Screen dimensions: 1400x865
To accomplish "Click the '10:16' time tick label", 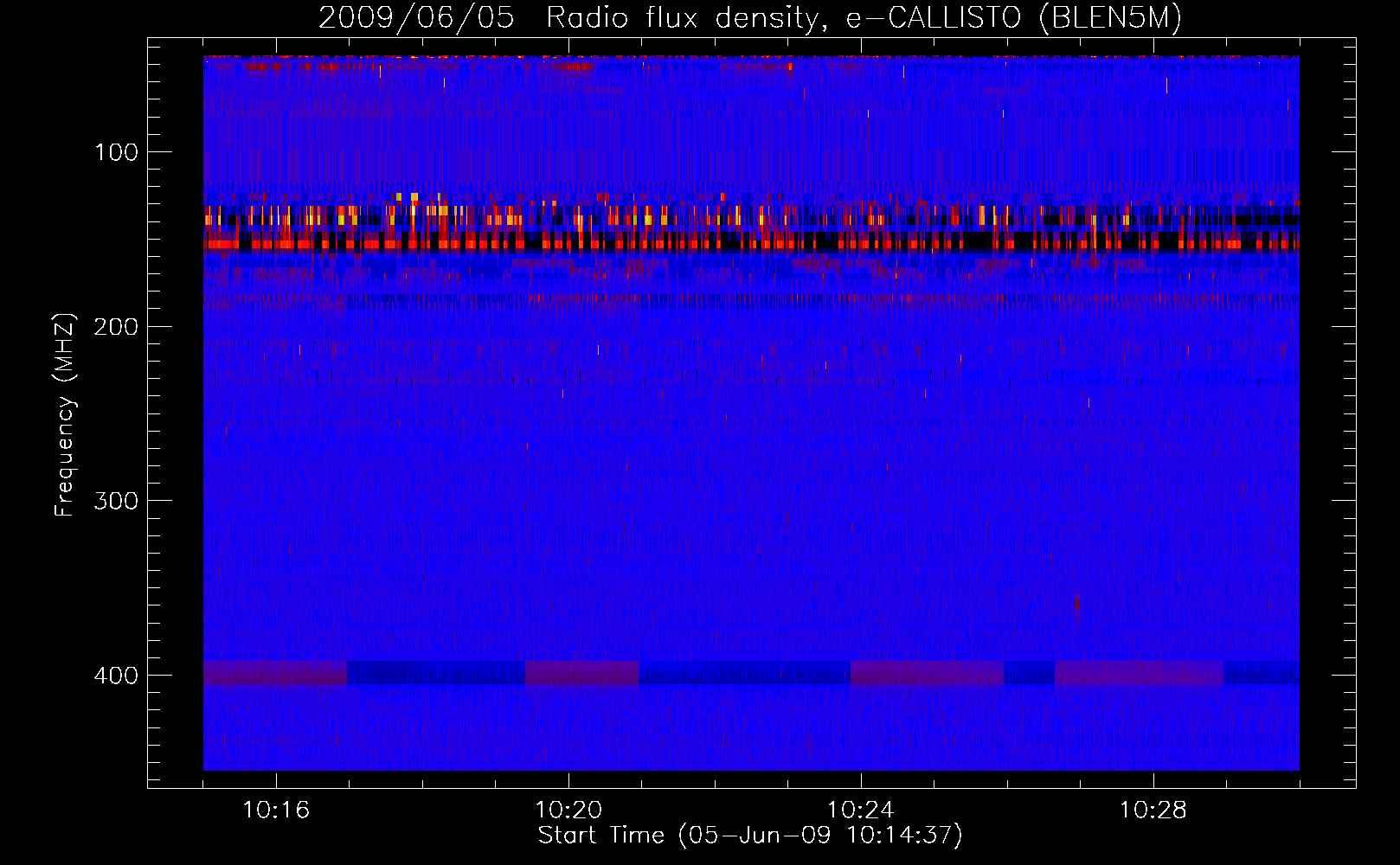I will tap(276, 811).
